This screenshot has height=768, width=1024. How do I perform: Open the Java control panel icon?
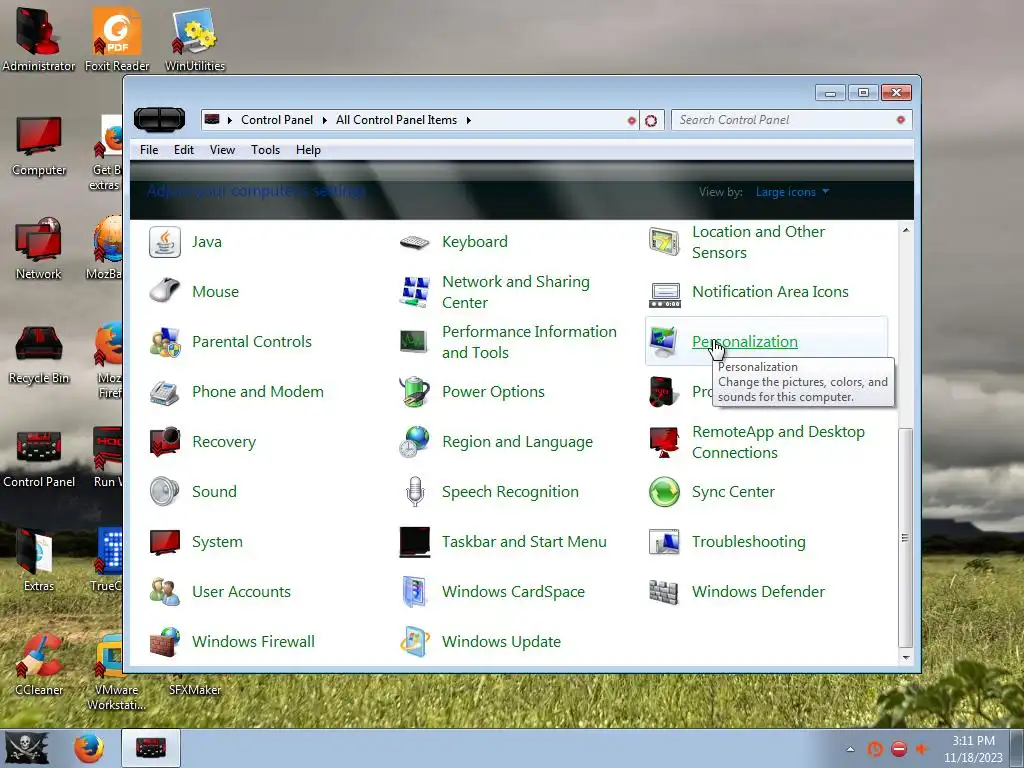click(165, 242)
